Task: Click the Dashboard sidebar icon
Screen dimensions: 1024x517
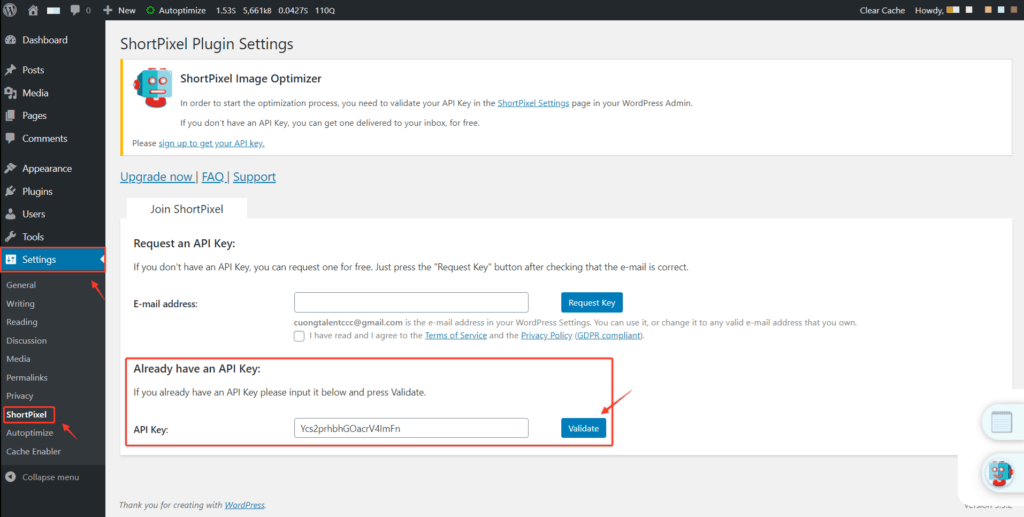Action: click(x=10, y=40)
